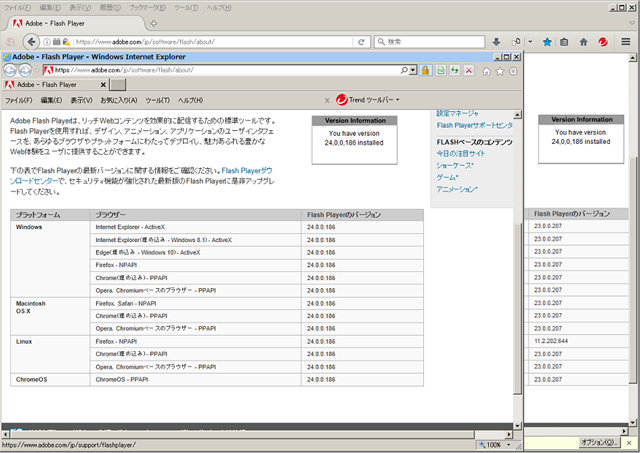
Task: Select Firefox Adobe - Flash Player tab
Action: 76,24
